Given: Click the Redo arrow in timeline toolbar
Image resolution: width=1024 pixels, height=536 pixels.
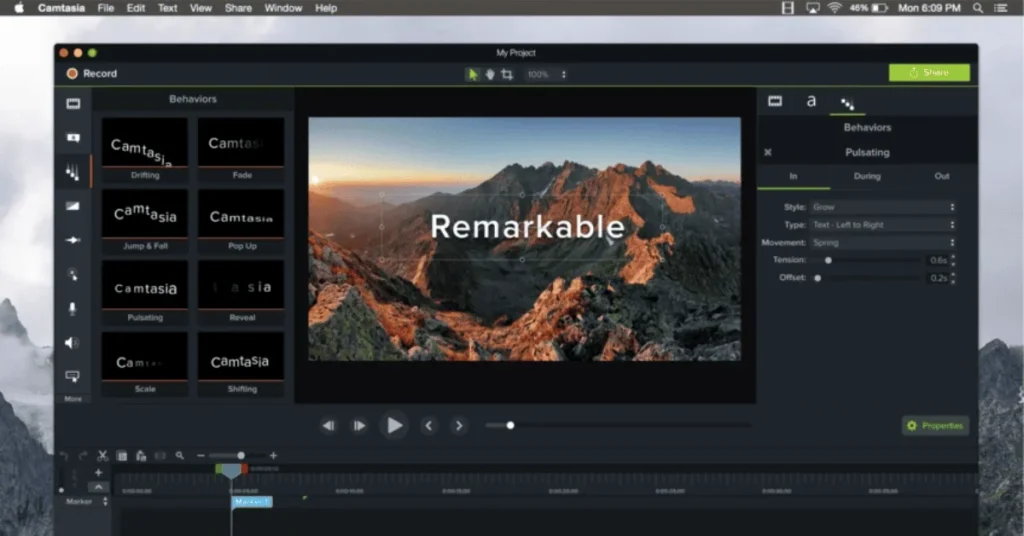Looking at the screenshot, I should 83,456.
